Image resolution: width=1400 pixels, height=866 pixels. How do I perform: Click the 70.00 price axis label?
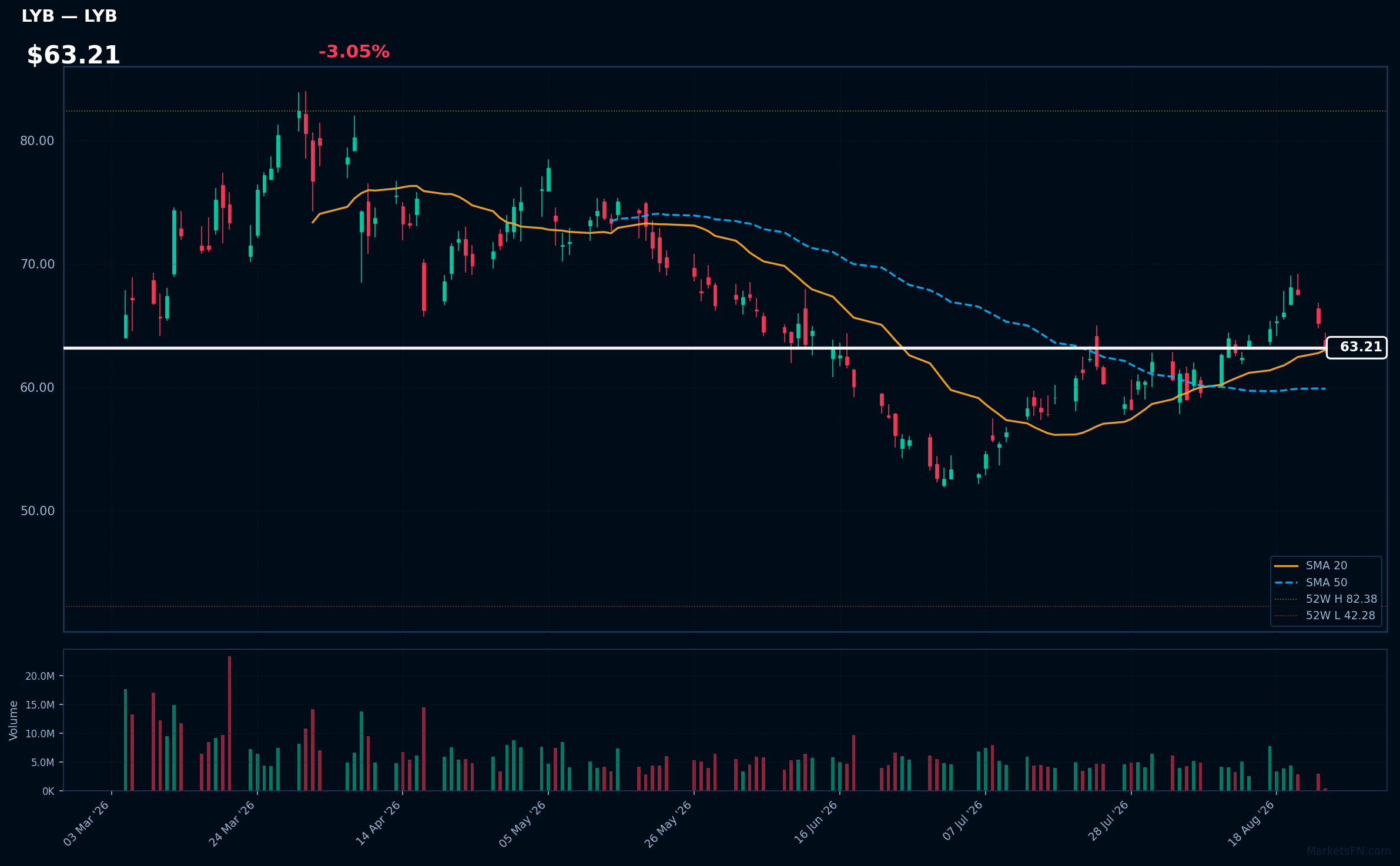37,264
